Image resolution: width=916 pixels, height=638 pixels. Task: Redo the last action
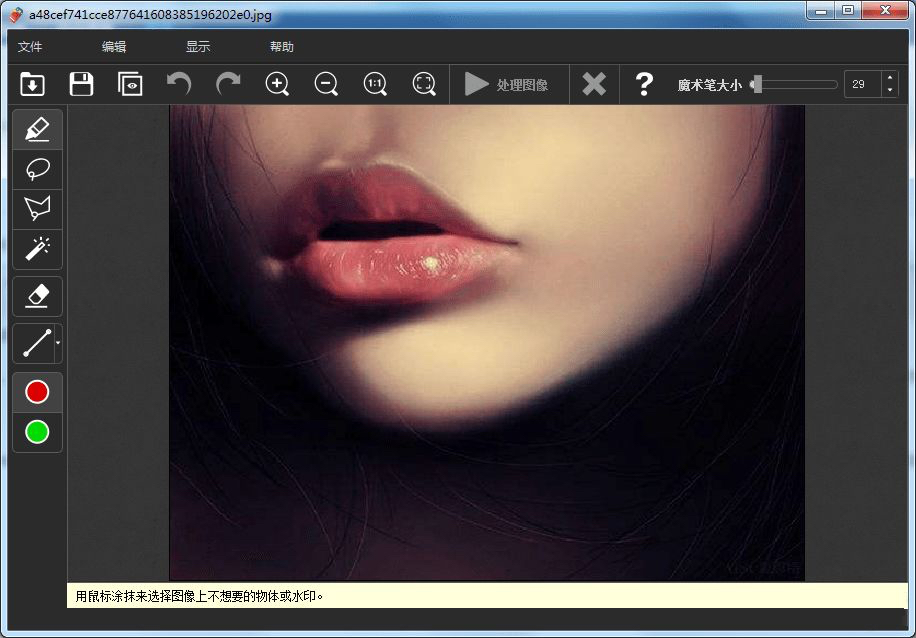tap(228, 84)
